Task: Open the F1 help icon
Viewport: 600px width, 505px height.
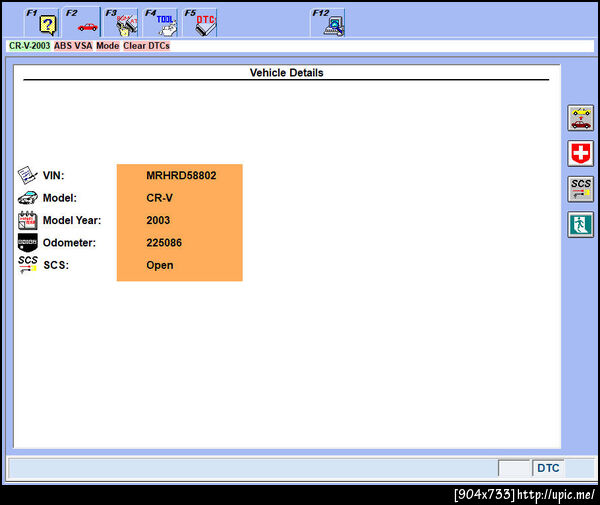Action: click(x=42, y=23)
